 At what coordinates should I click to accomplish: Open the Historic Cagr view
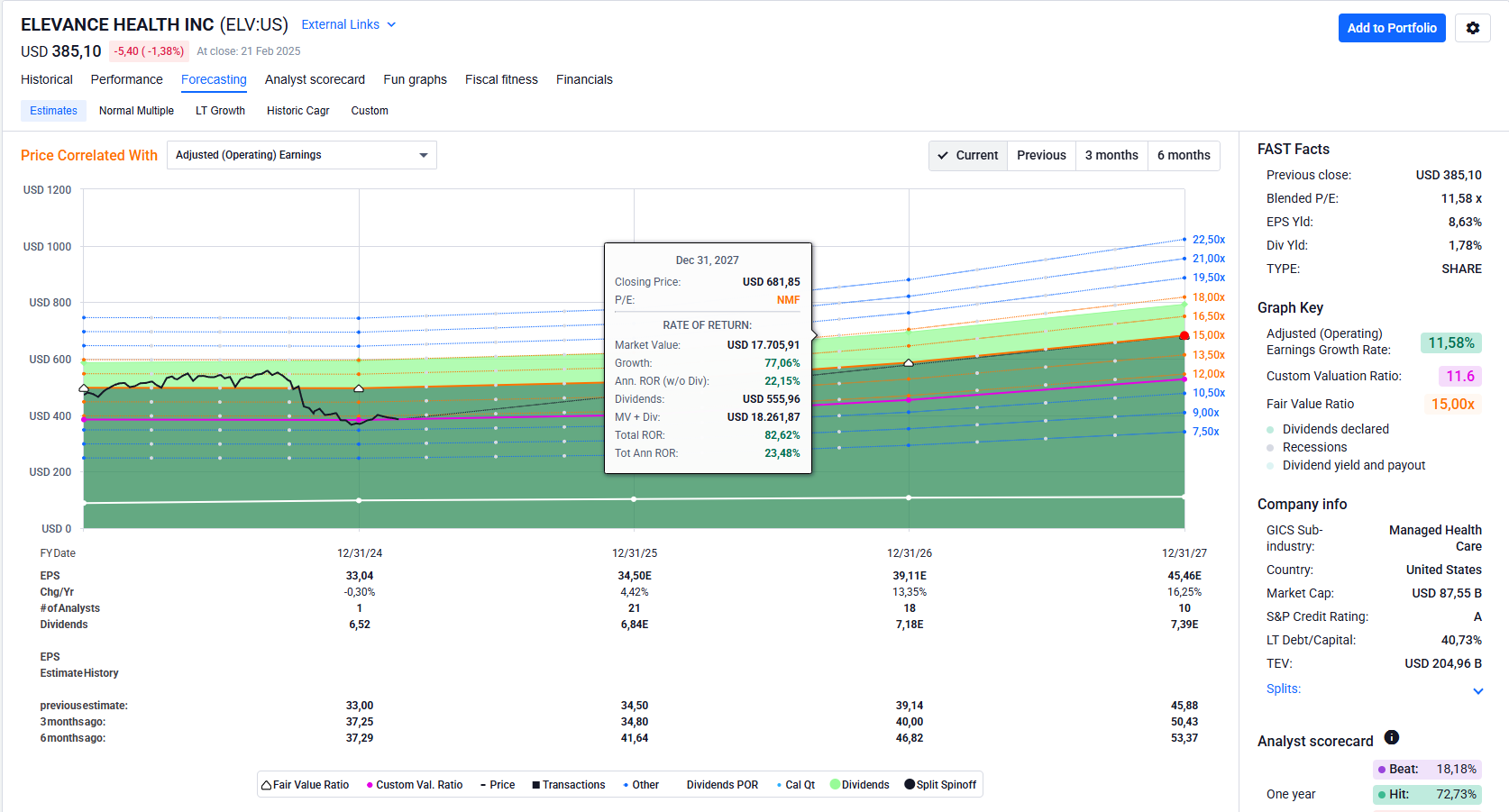click(297, 111)
